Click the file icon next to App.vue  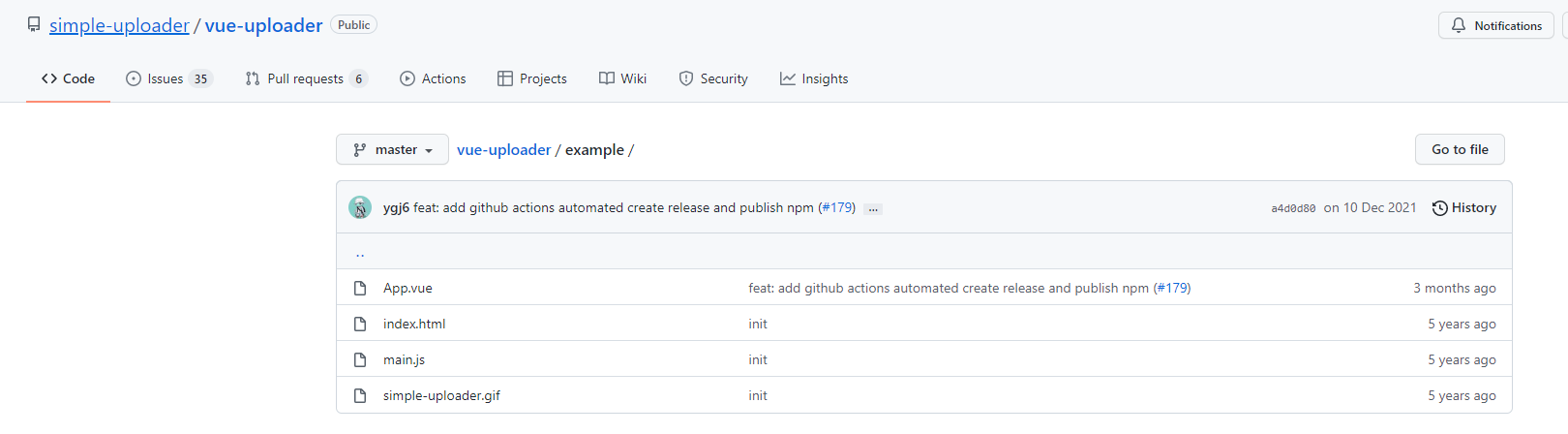pyautogui.click(x=360, y=289)
